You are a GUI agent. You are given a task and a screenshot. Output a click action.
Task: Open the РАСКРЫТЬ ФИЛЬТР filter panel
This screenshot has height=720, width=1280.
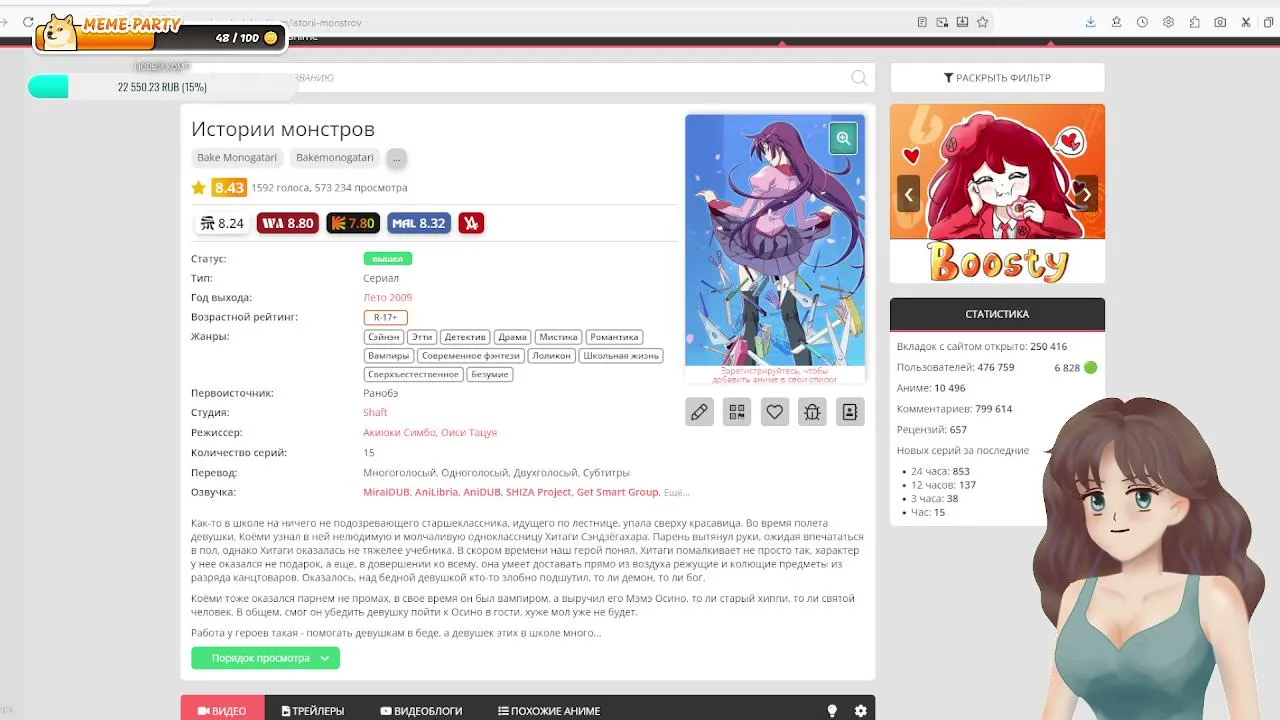997,78
